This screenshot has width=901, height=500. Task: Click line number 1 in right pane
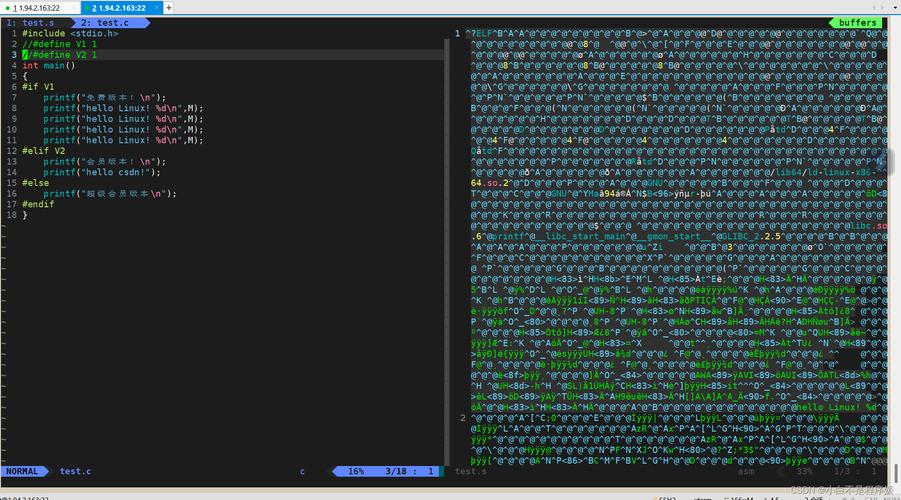pyautogui.click(x=457, y=33)
